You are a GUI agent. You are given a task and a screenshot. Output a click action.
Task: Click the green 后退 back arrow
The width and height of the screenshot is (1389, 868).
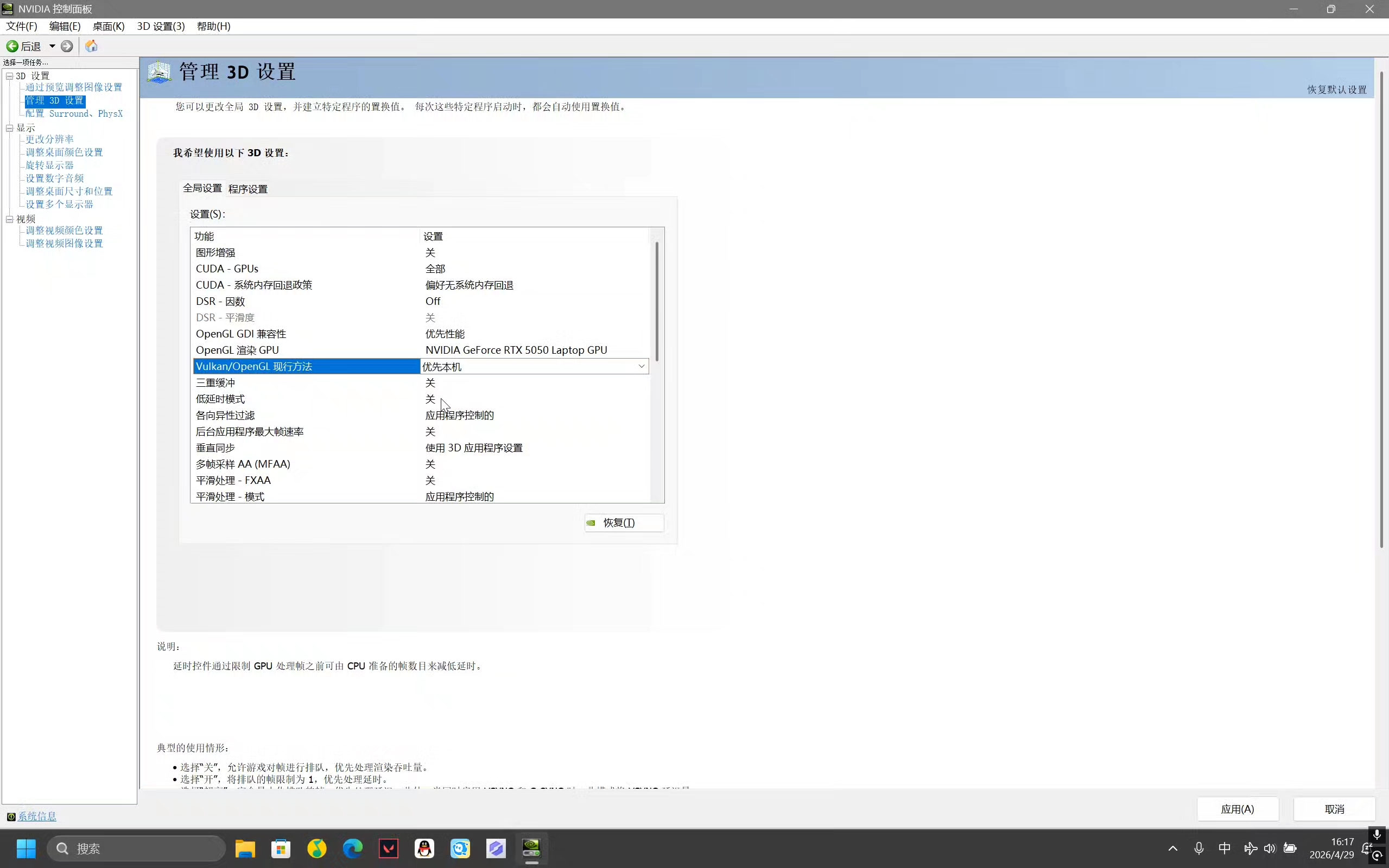pos(12,47)
